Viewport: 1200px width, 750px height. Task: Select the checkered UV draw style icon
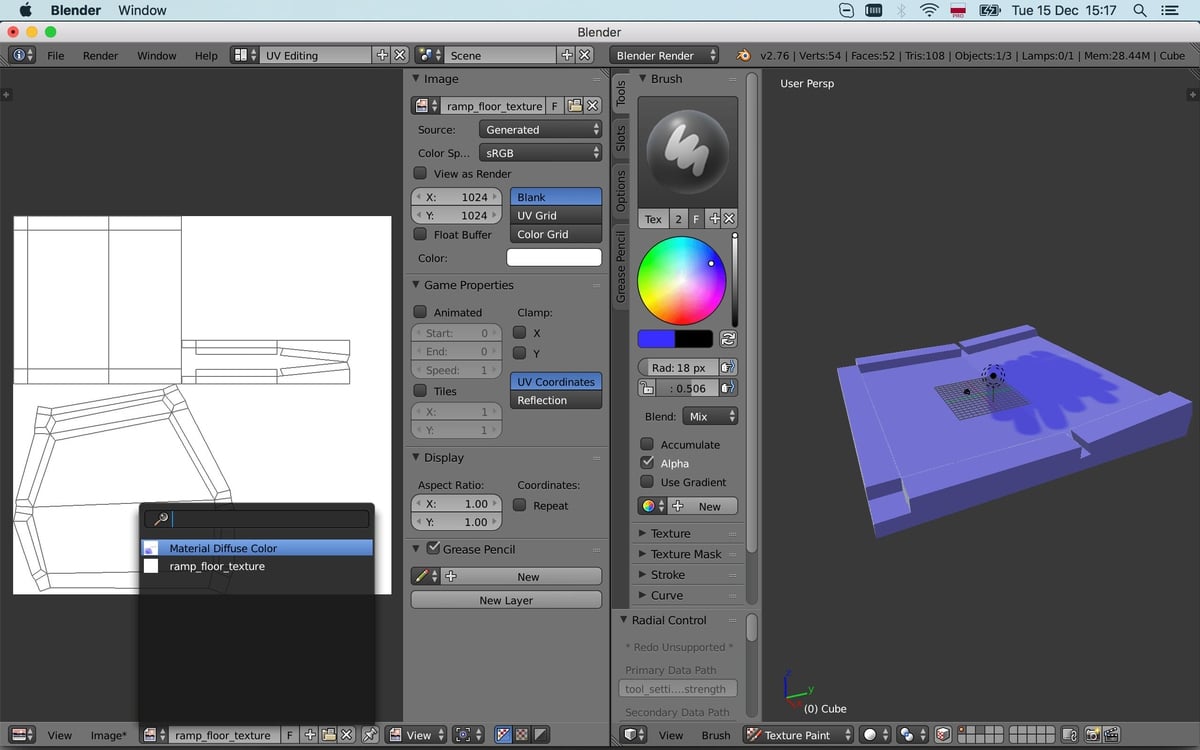coord(520,735)
